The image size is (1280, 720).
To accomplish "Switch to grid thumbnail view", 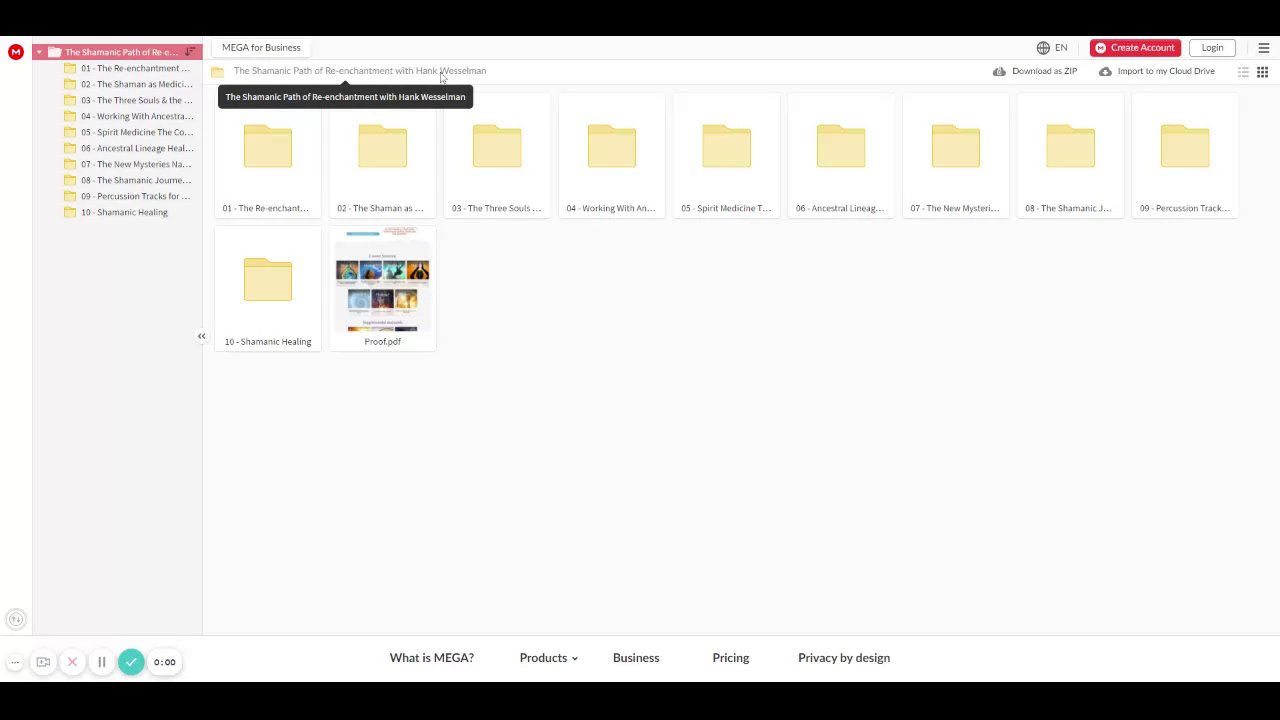I will pos(1263,72).
